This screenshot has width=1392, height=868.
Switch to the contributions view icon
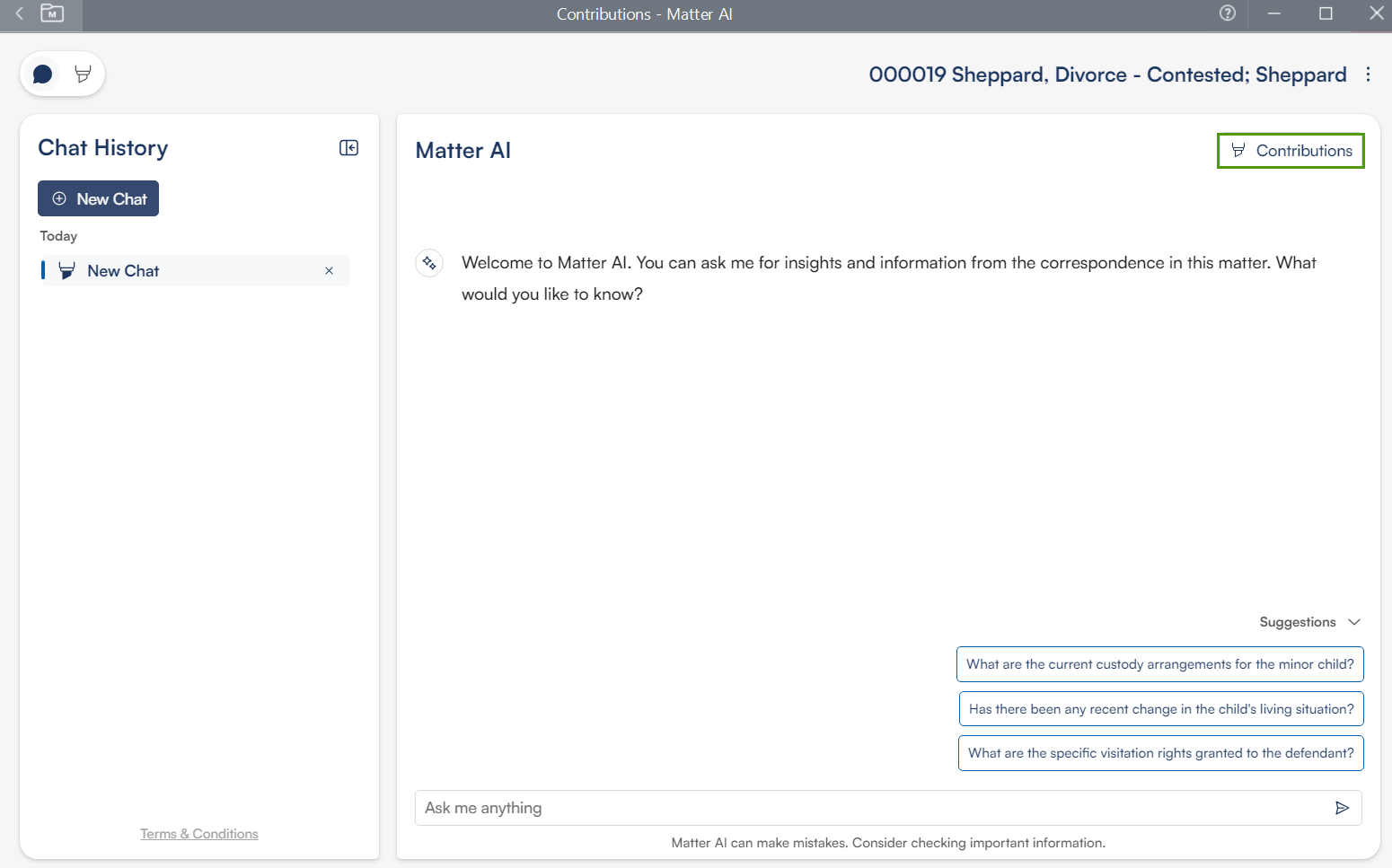click(83, 74)
